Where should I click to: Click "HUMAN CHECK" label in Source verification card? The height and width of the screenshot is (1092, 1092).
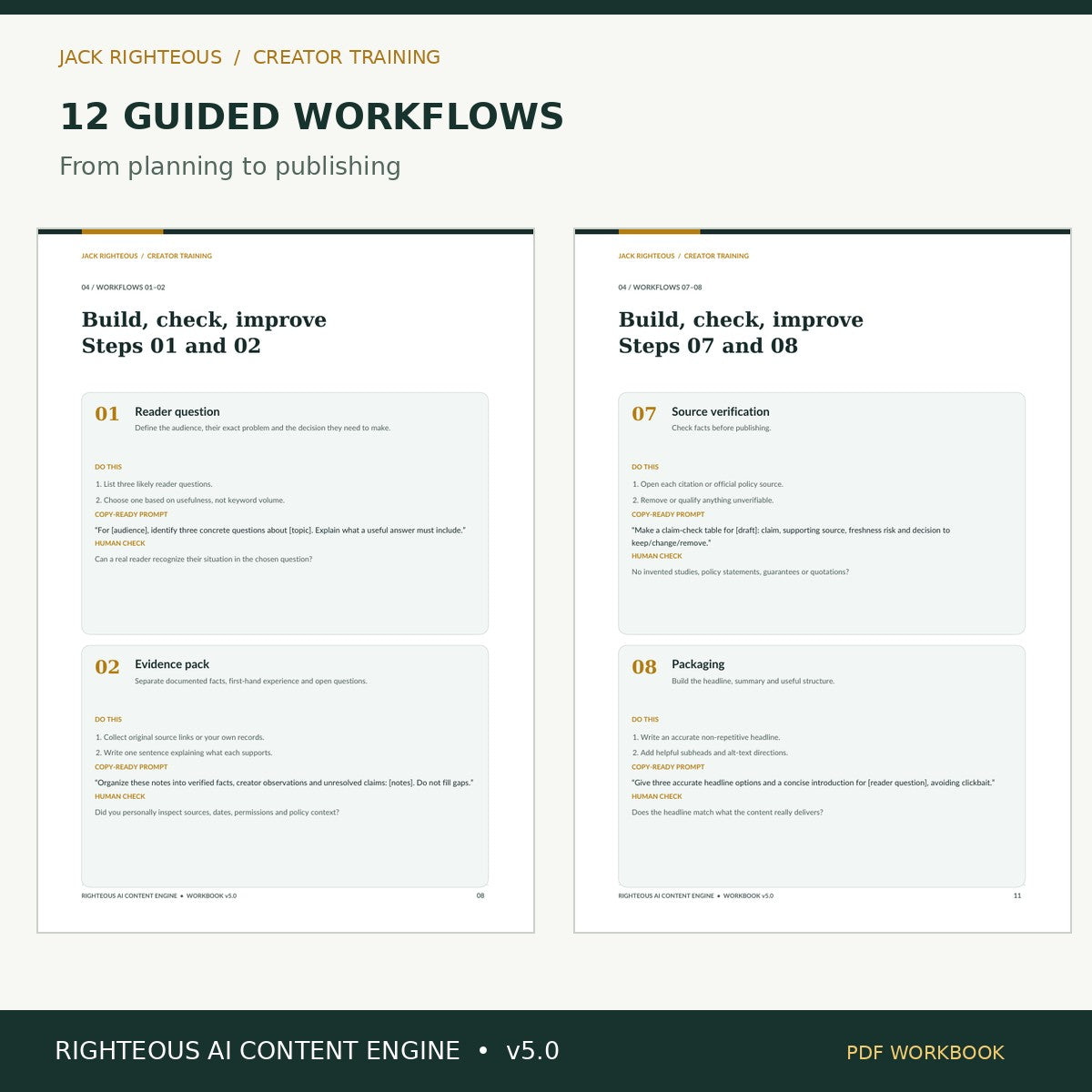(x=657, y=556)
